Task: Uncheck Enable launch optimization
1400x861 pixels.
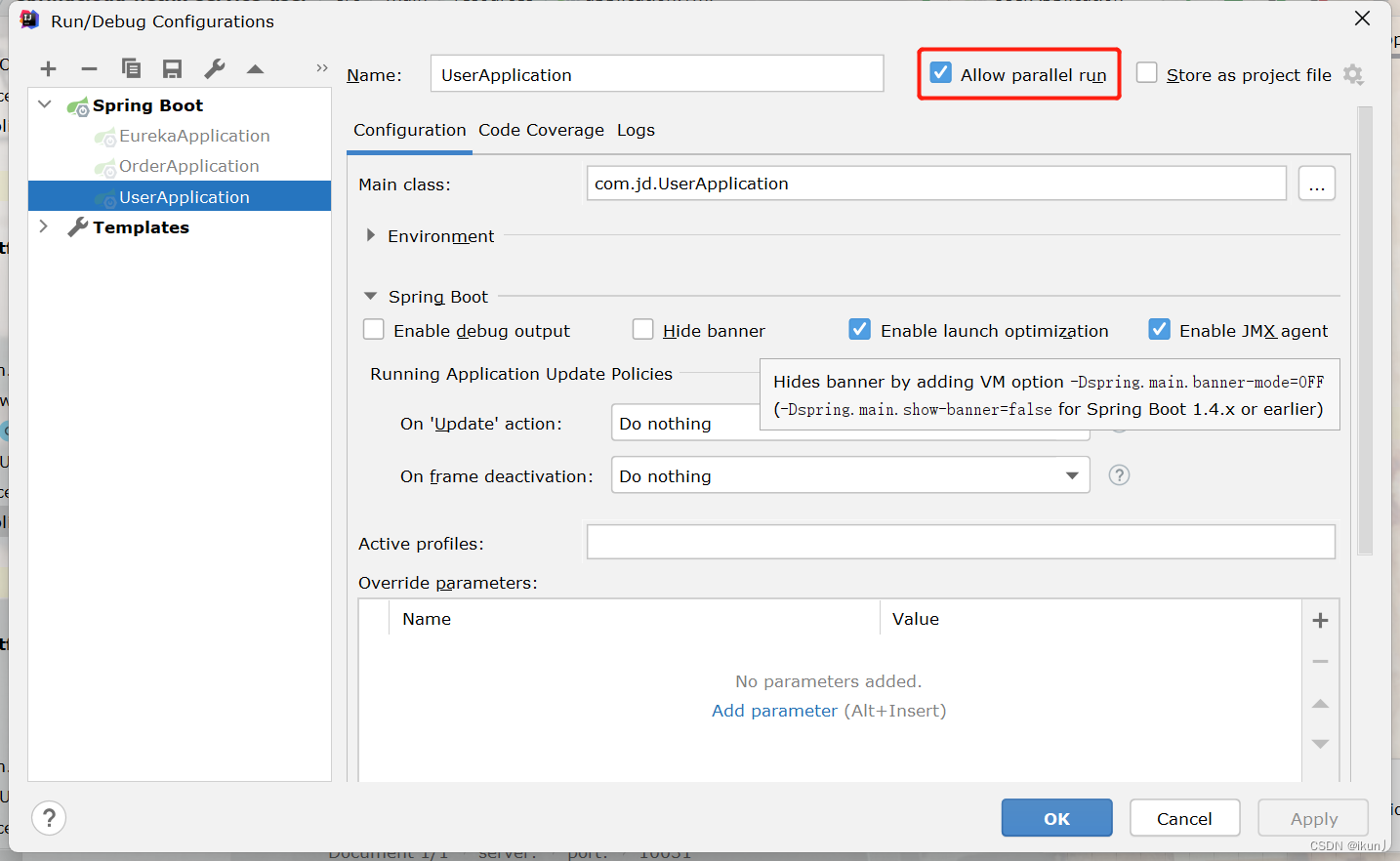Action: (x=860, y=330)
